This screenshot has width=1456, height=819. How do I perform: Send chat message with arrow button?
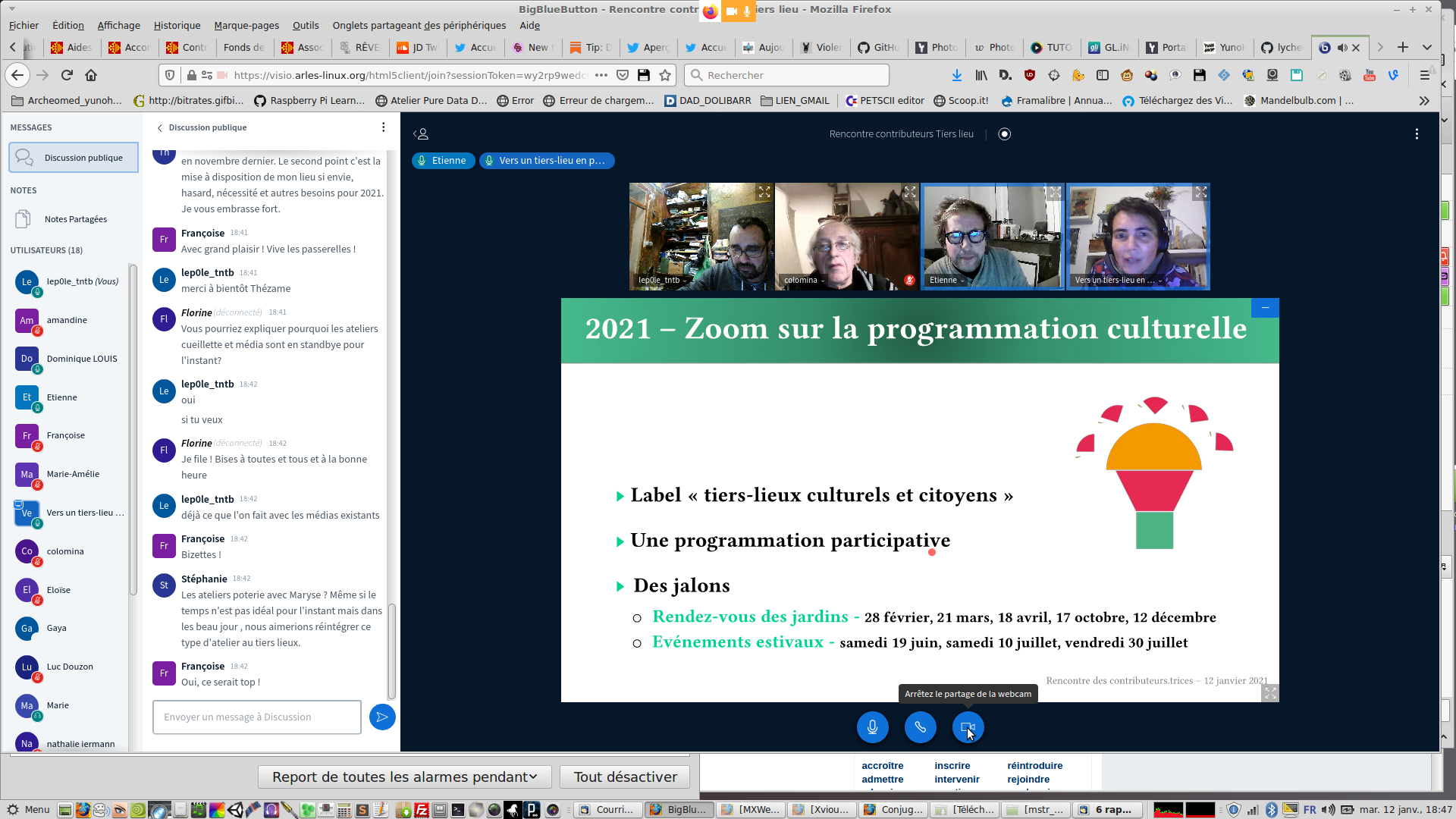[x=382, y=717]
